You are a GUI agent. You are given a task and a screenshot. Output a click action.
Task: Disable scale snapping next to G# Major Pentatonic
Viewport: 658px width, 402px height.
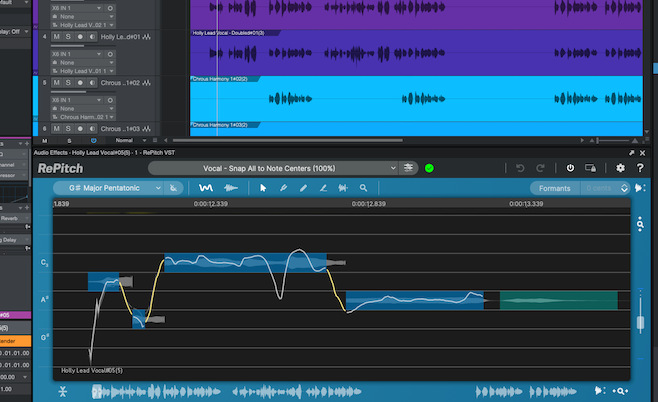pyautogui.click(x=173, y=188)
